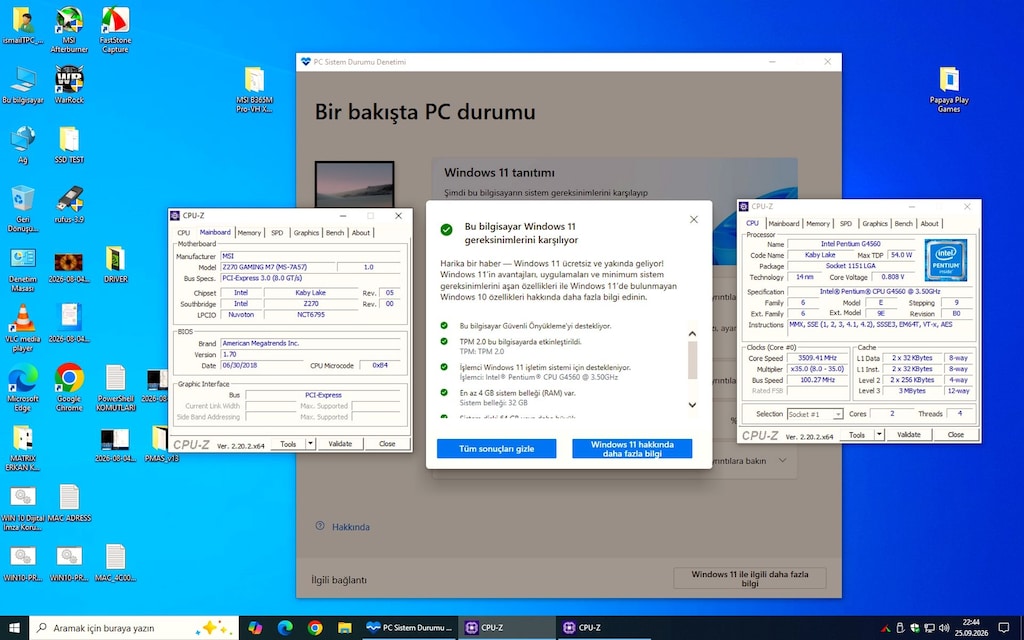Click 'Windows 11 ile ilgili daha fazla bilgi' button
The height and width of the screenshot is (640, 1024).
(750, 579)
